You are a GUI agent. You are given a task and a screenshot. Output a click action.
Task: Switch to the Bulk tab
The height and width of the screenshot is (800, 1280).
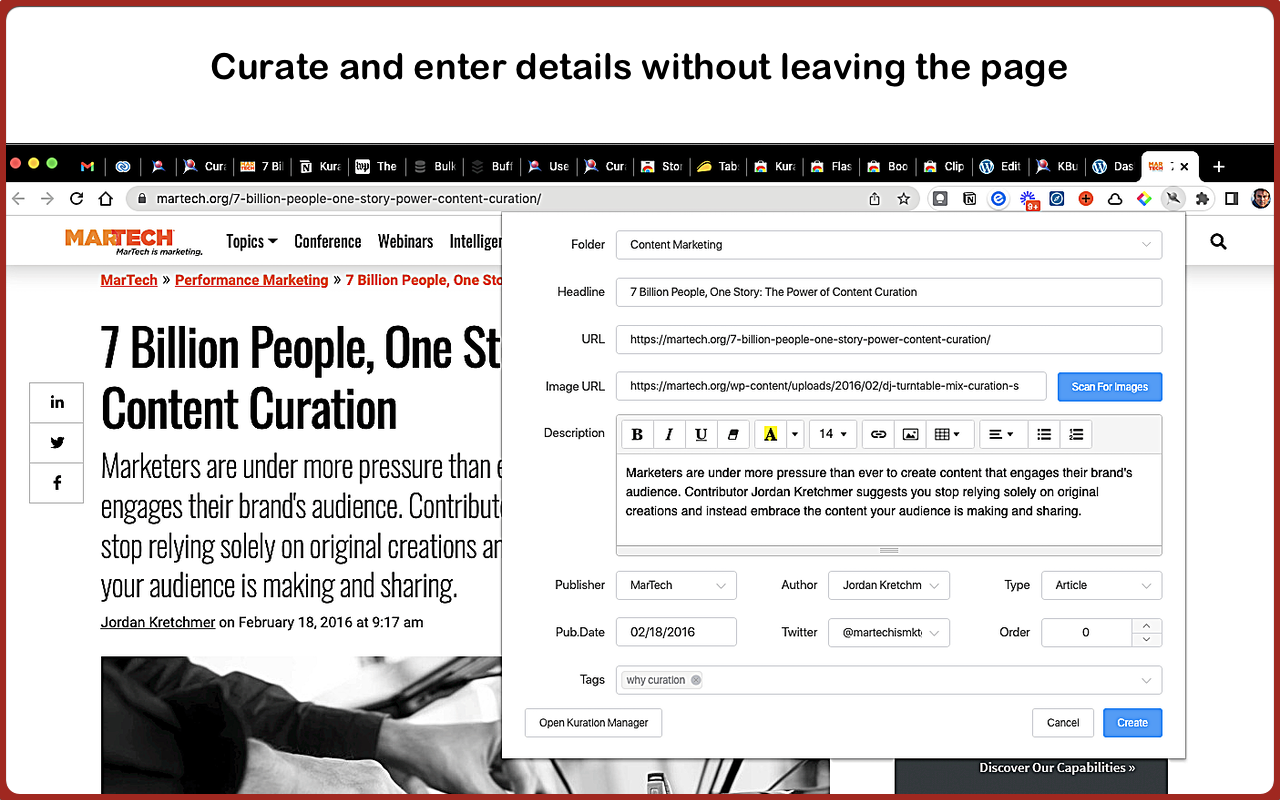435,166
